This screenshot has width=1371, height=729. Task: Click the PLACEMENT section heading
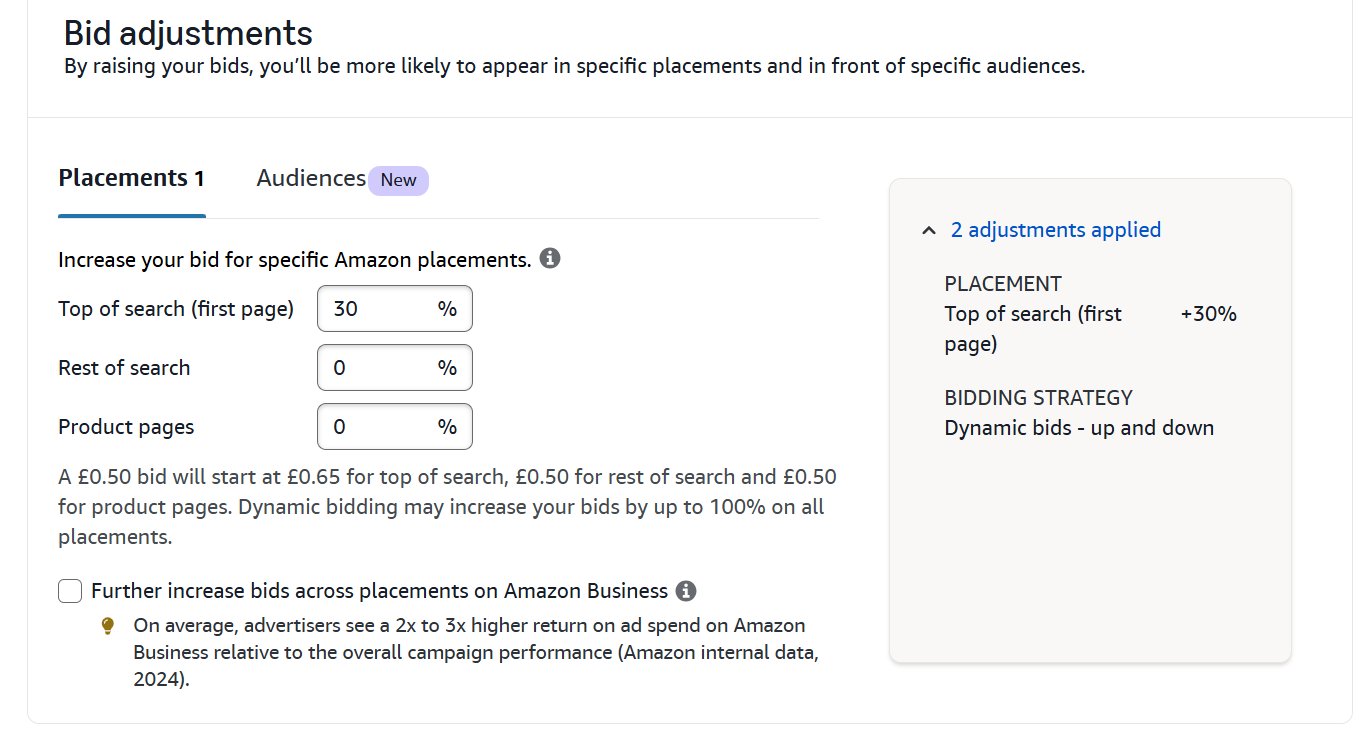1003,283
